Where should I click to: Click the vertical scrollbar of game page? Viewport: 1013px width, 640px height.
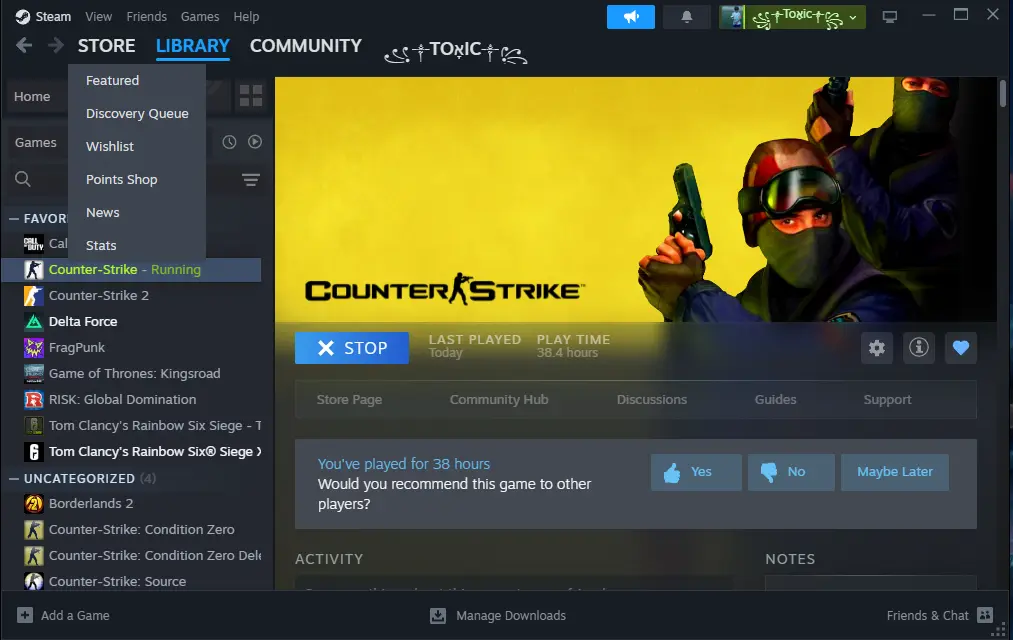tap(1003, 92)
